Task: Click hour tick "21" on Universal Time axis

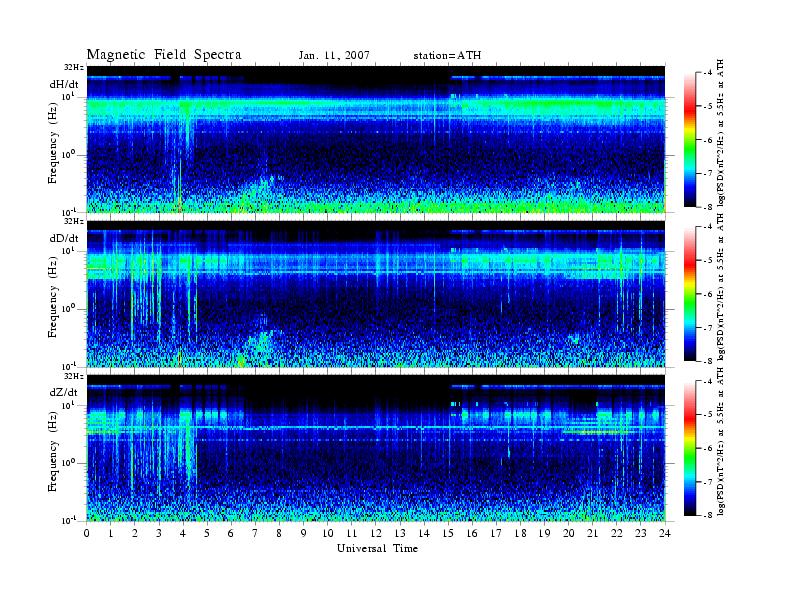Action: pos(592,534)
